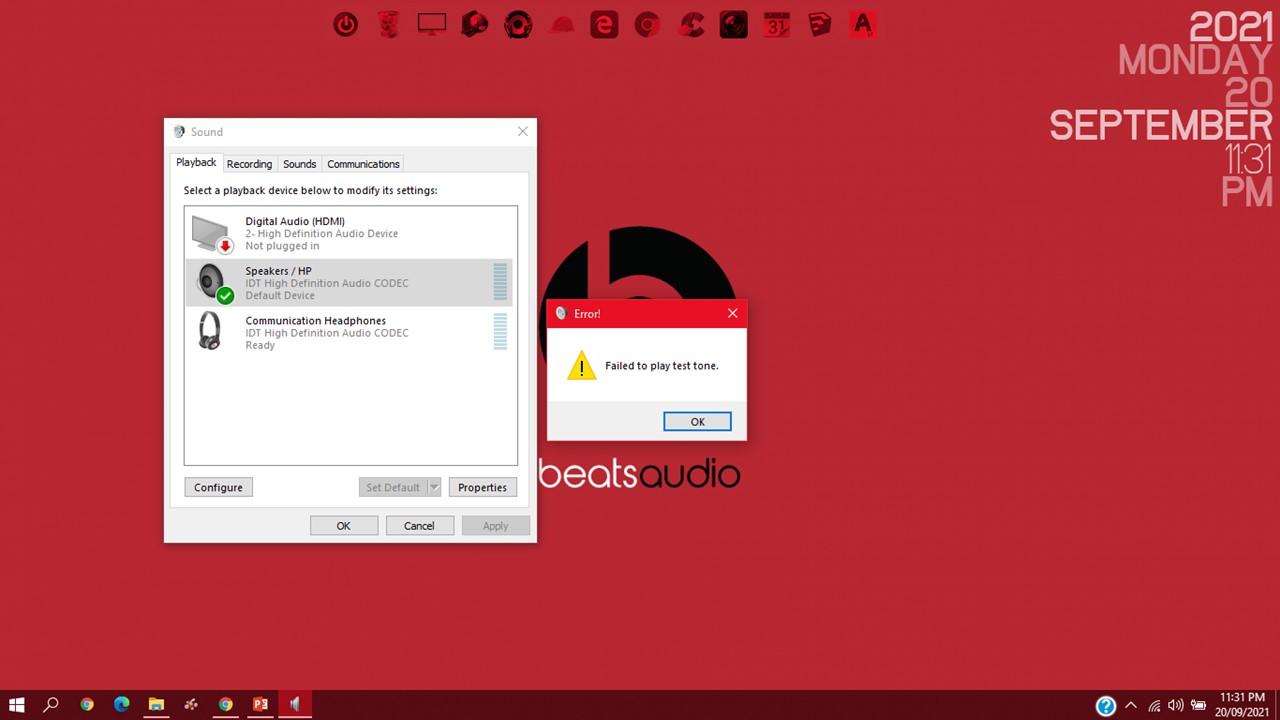Switch to the Sounds tab
This screenshot has width=1280, height=720.
point(299,164)
